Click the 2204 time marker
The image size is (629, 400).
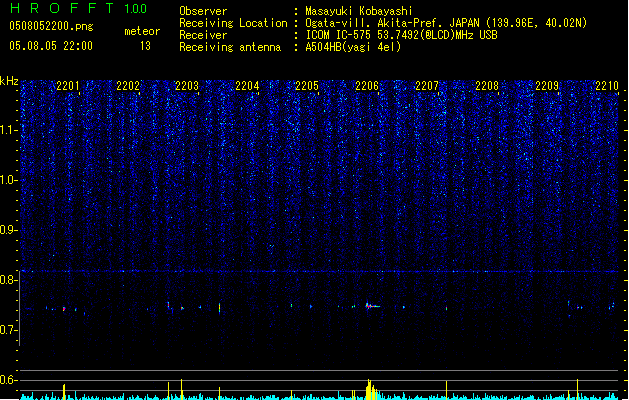(x=247, y=86)
